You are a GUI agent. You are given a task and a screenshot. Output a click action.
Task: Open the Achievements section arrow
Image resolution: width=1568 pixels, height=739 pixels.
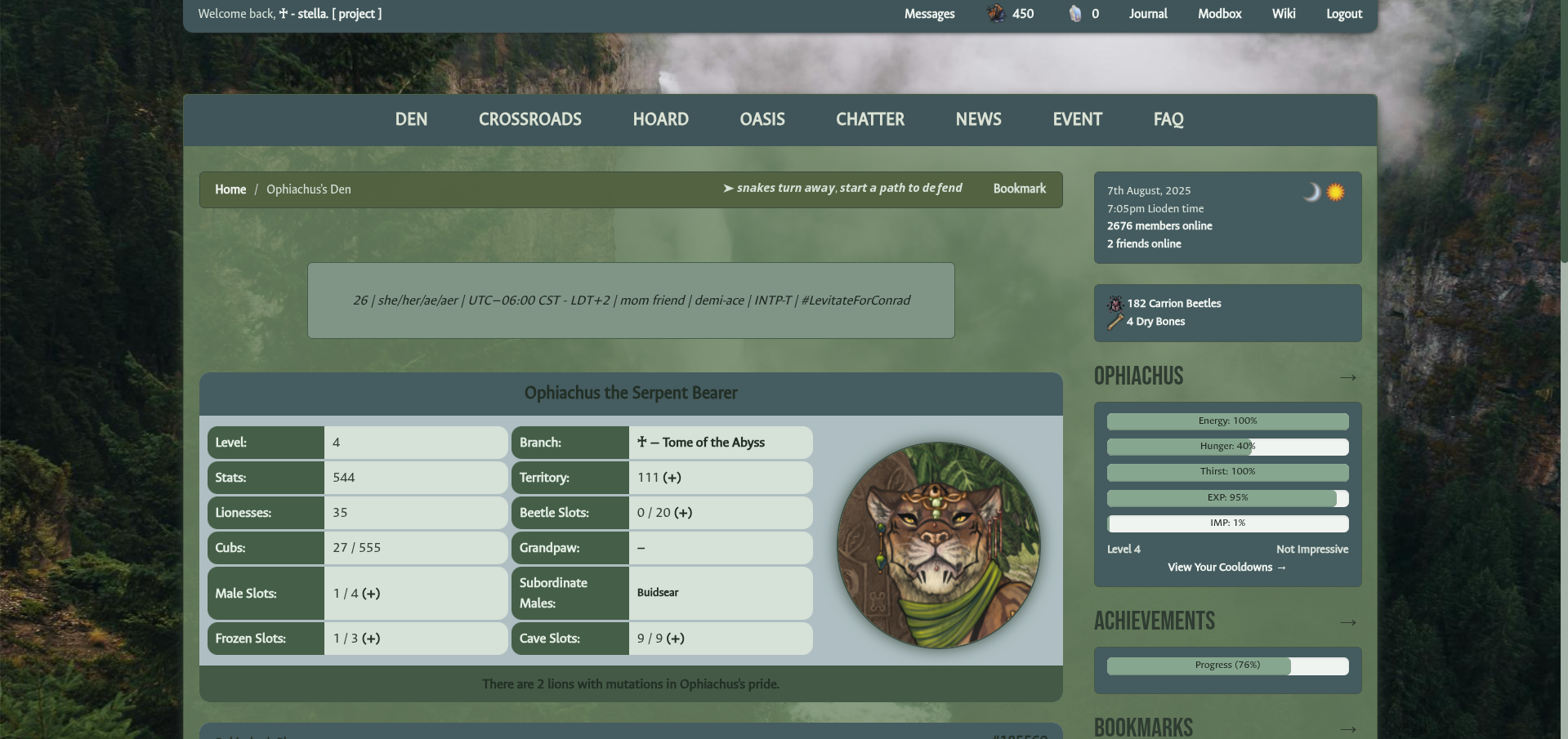(x=1348, y=622)
